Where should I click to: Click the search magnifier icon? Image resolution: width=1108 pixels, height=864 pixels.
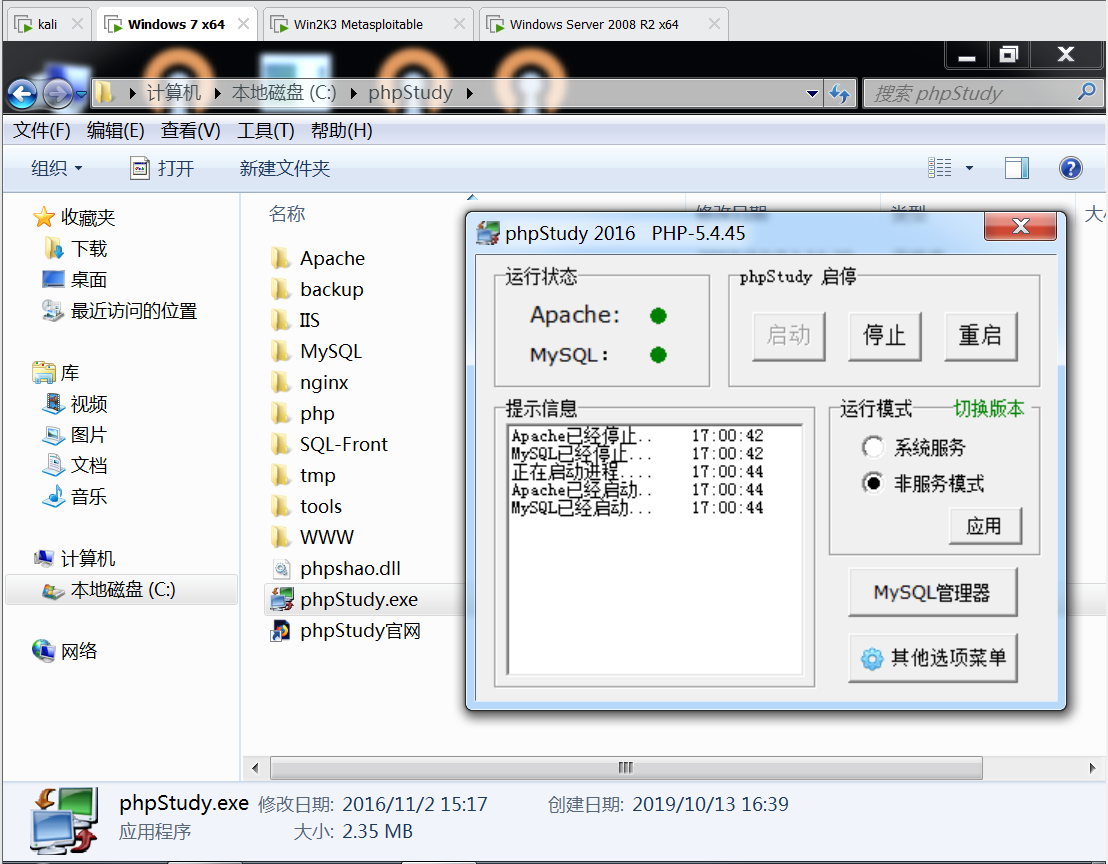pyautogui.click(x=1086, y=92)
